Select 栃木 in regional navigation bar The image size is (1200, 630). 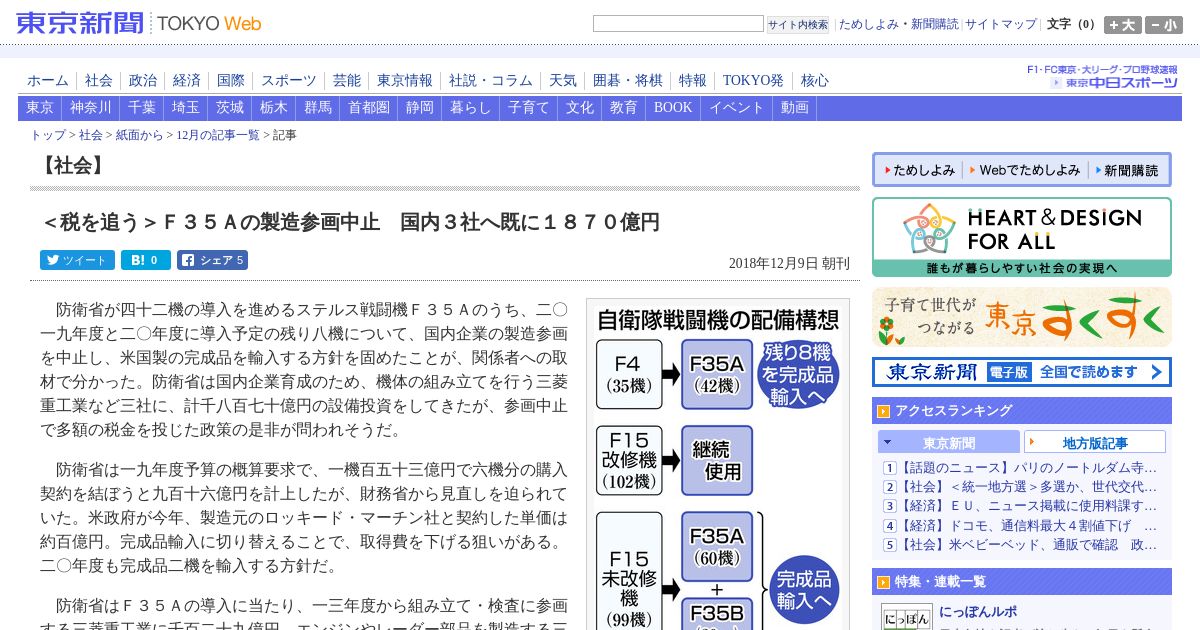(274, 108)
